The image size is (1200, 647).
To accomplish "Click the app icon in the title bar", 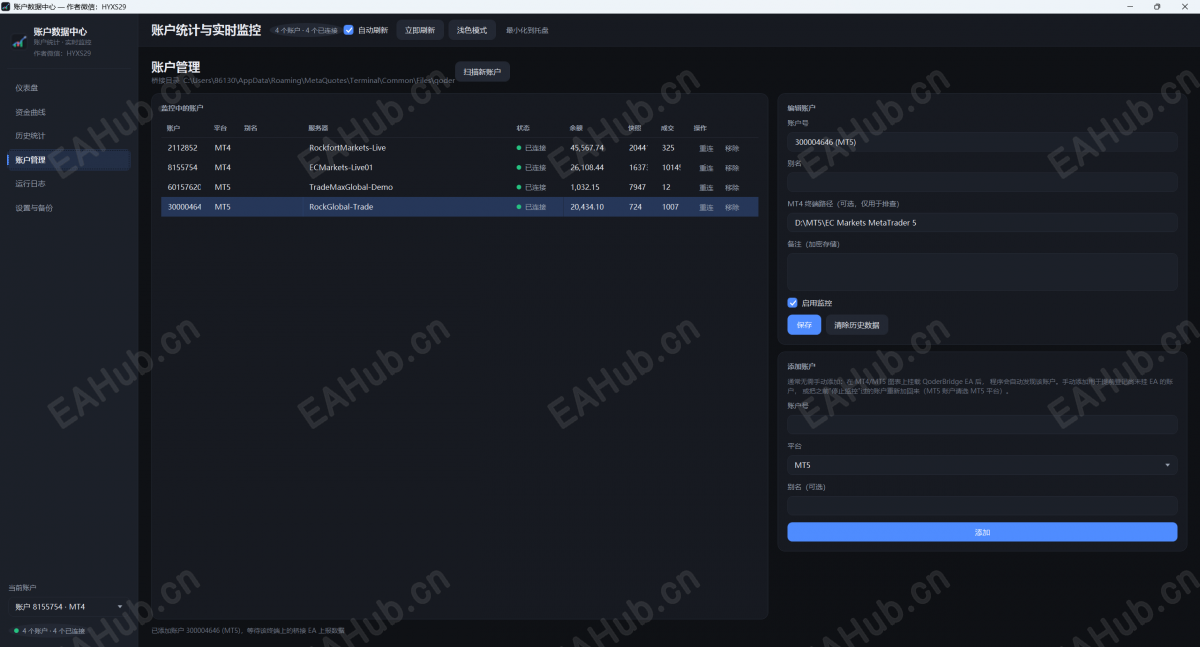I will coord(6,6).
